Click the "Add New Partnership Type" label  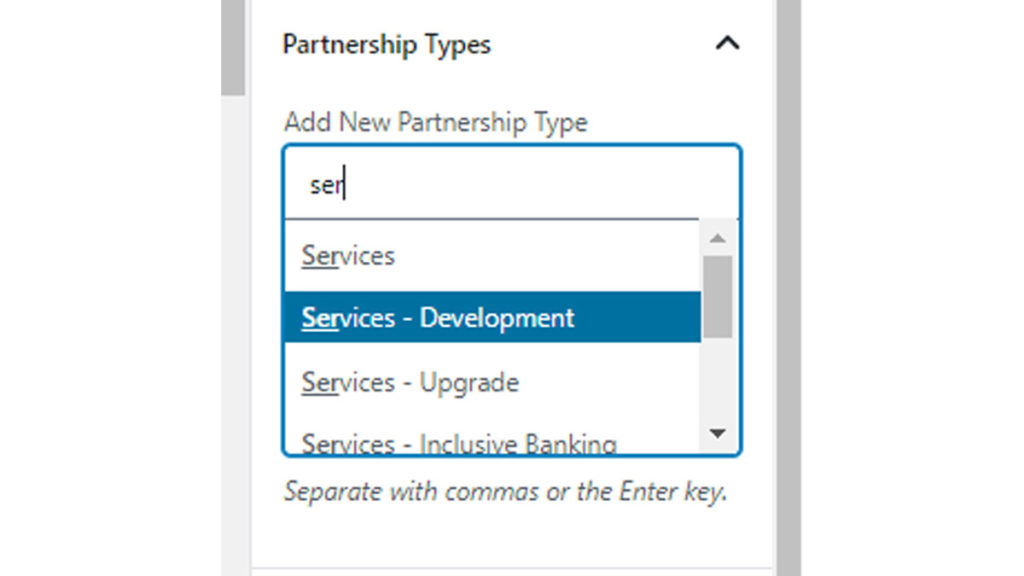pyautogui.click(x=435, y=122)
